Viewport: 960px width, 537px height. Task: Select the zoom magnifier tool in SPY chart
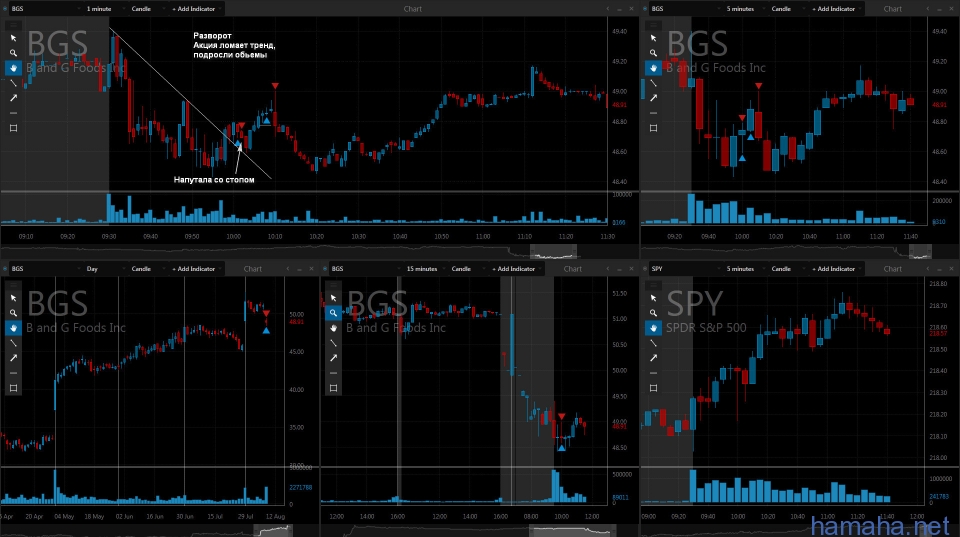[x=653, y=313]
